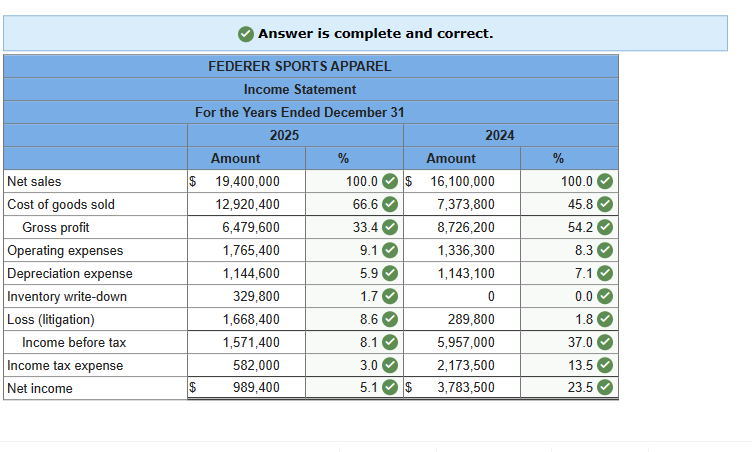Click the 'FEDERER SPORTS APPAREL' title
This screenshot has width=752, height=452.
pyautogui.click(x=300, y=66)
